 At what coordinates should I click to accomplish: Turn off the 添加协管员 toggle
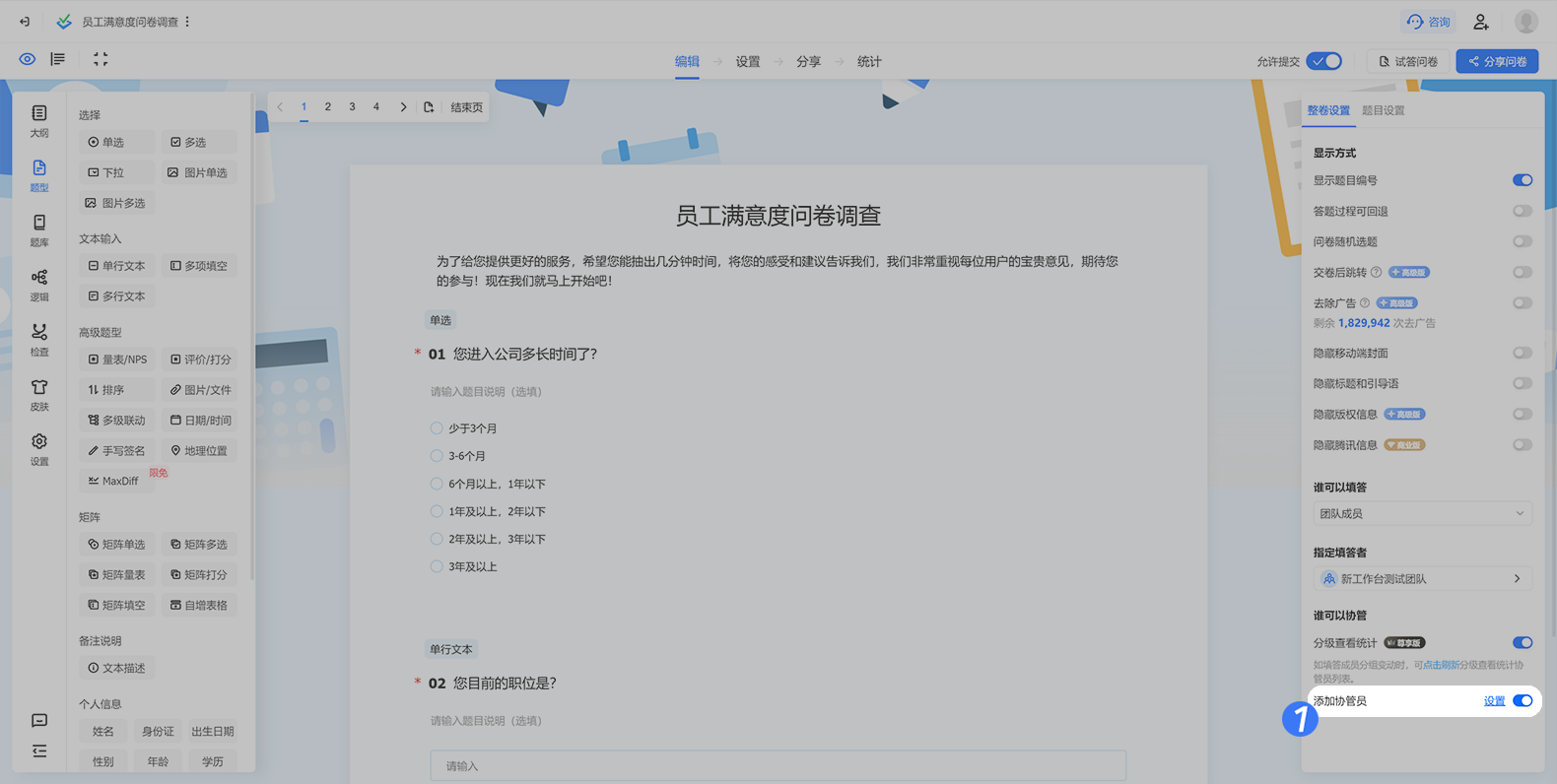point(1523,701)
